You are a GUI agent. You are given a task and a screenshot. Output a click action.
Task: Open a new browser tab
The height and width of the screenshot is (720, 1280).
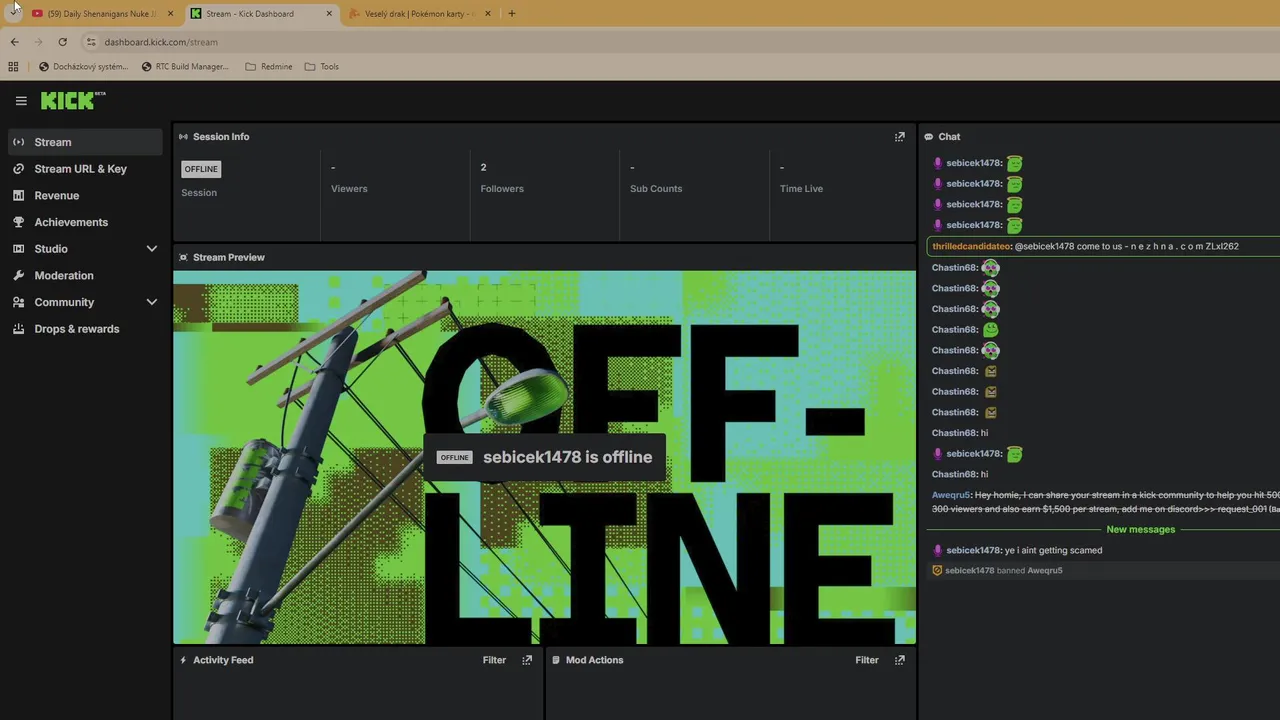[512, 14]
